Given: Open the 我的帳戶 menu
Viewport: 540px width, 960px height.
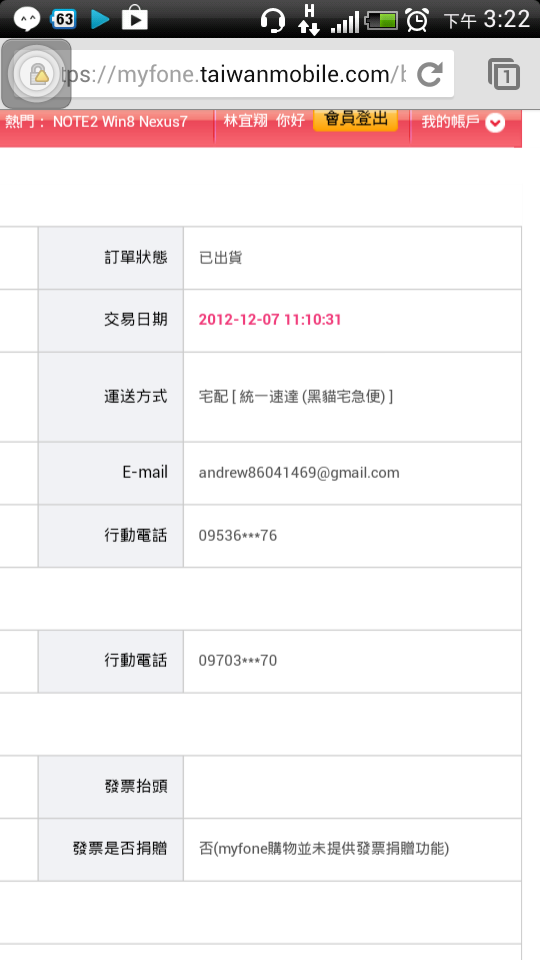Looking at the screenshot, I should pos(463,122).
